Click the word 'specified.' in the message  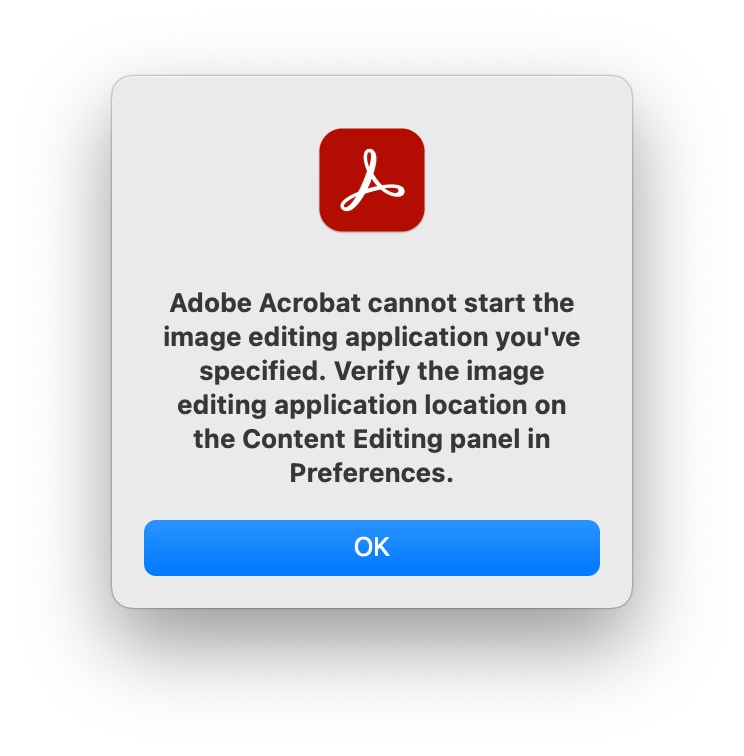coord(263,371)
